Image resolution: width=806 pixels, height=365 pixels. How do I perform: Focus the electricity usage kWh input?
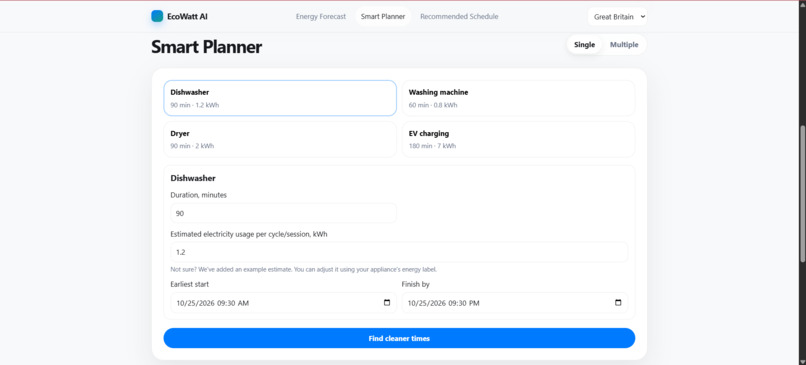tap(399, 252)
